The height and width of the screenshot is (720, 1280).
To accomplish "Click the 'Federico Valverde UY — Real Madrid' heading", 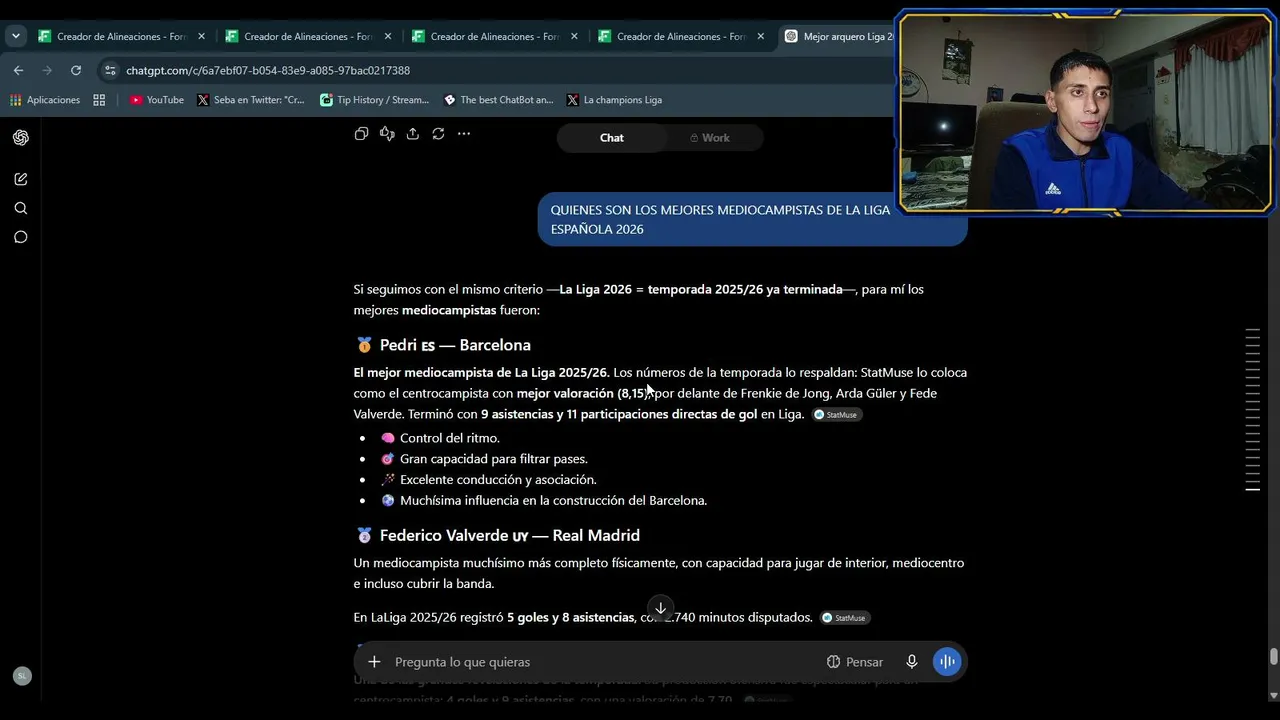I will pyautogui.click(x=498, y=536).
